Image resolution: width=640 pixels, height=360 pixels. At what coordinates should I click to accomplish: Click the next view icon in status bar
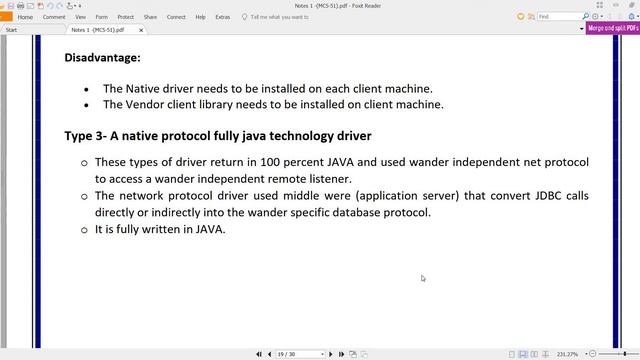point(364,354)
